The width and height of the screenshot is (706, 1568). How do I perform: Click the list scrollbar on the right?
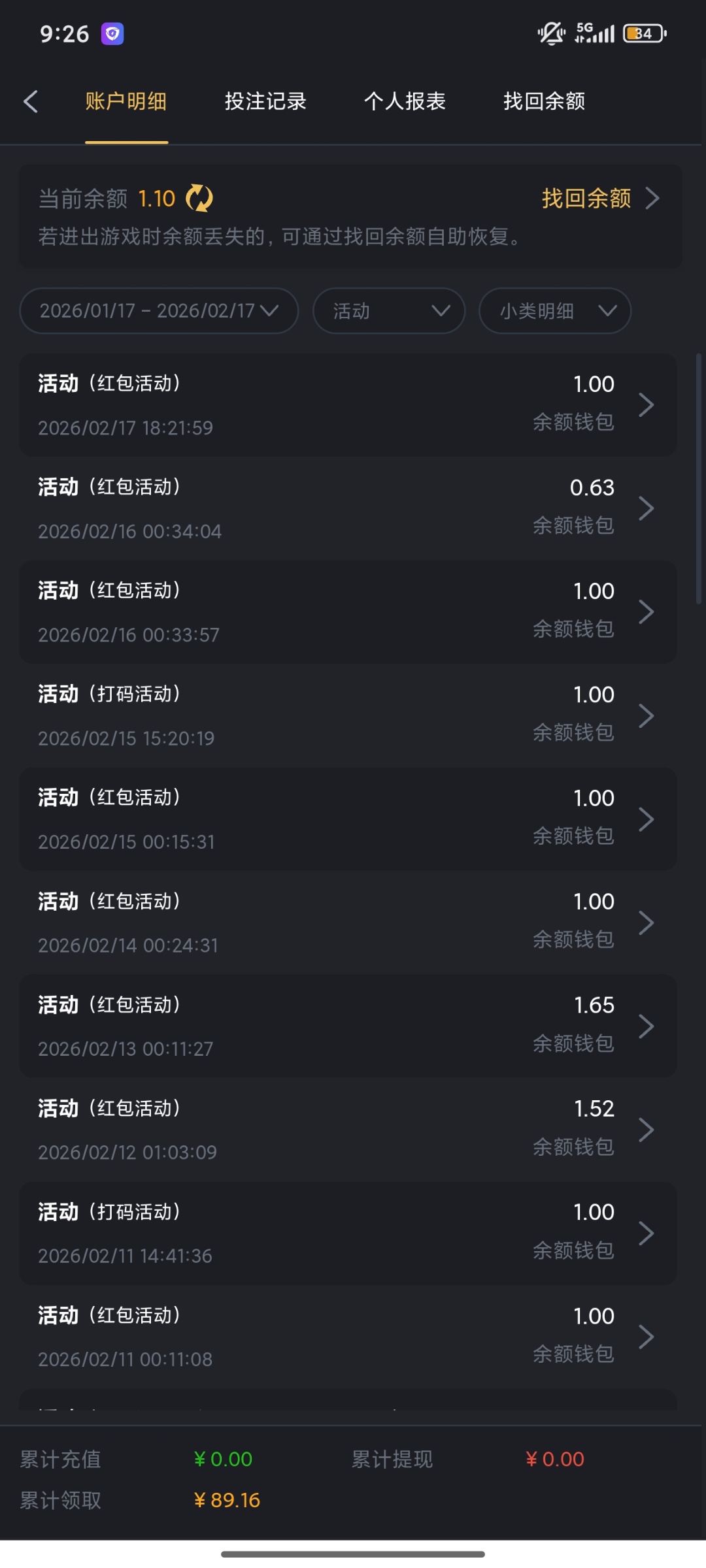coord(699,478)
